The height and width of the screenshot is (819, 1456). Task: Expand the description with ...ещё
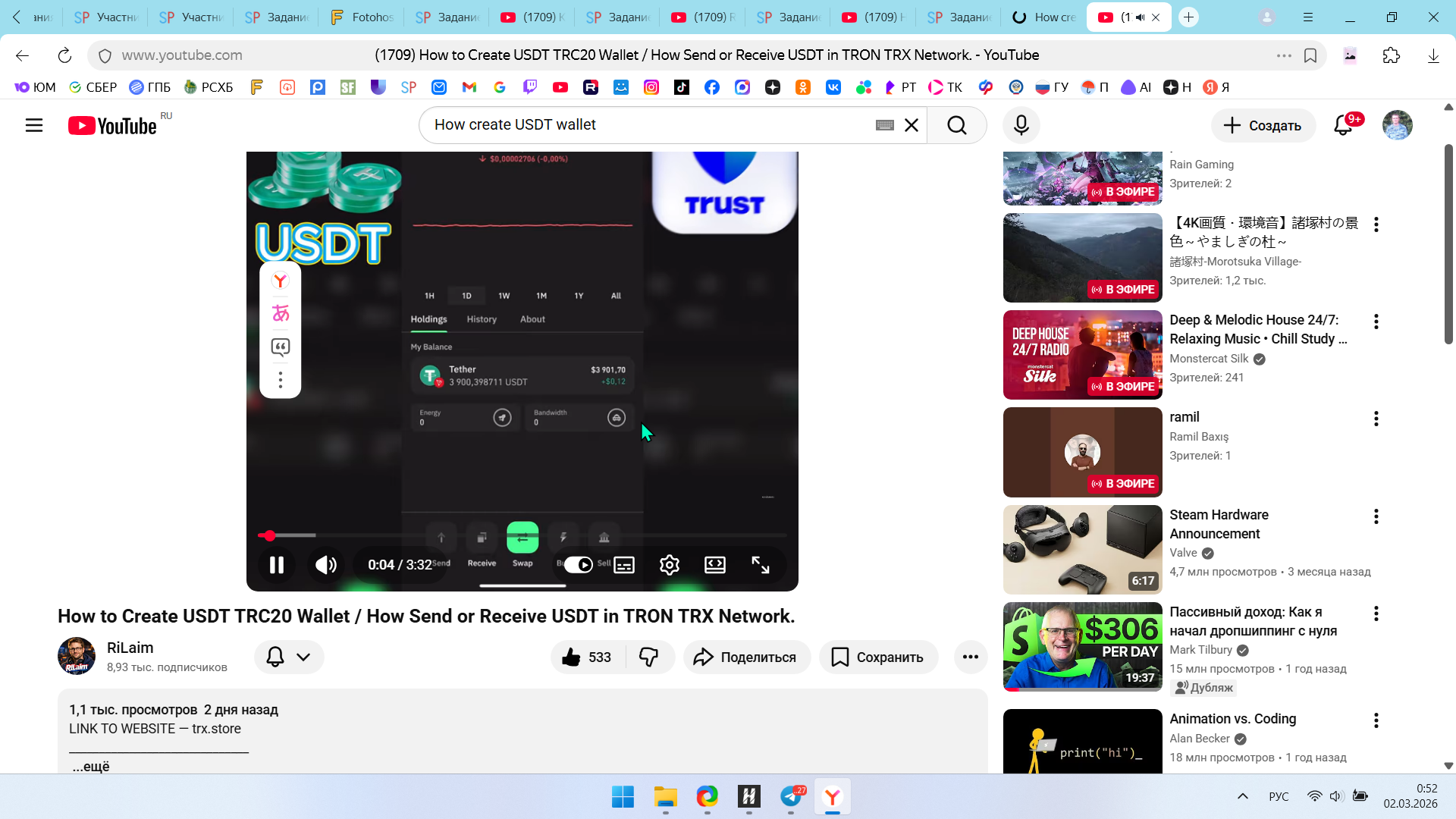(x=92, y=766)
